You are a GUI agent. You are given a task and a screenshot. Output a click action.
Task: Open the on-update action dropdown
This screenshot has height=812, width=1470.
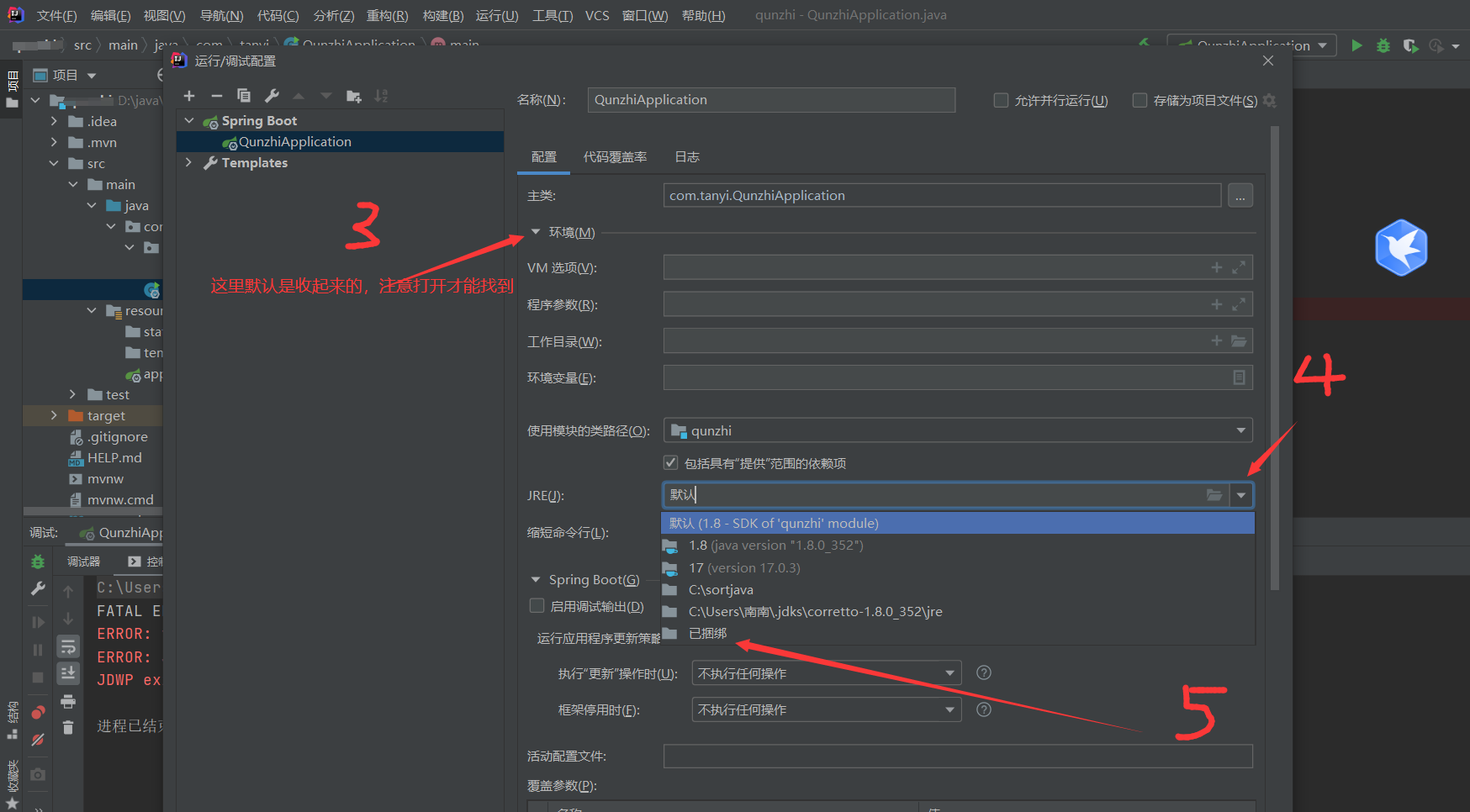(827, 673)
